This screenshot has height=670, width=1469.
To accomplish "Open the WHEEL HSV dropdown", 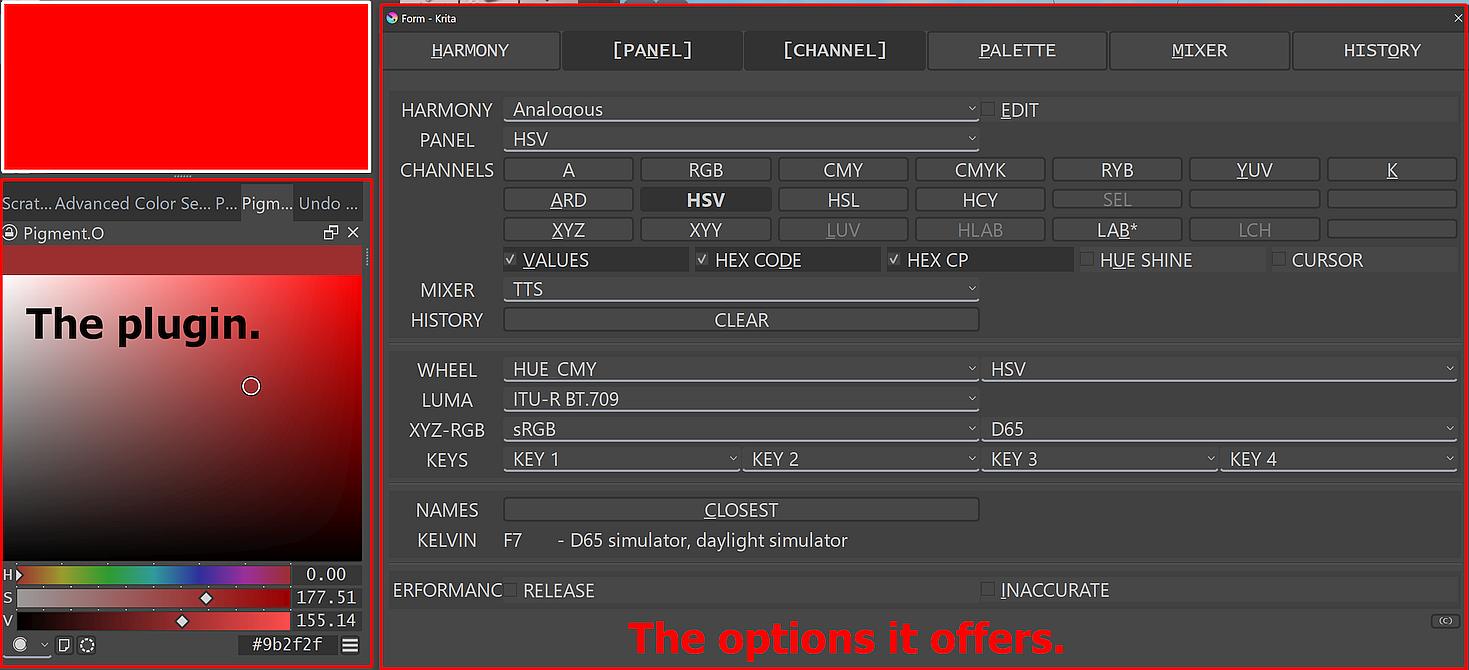I will [x=1219, y=370].
